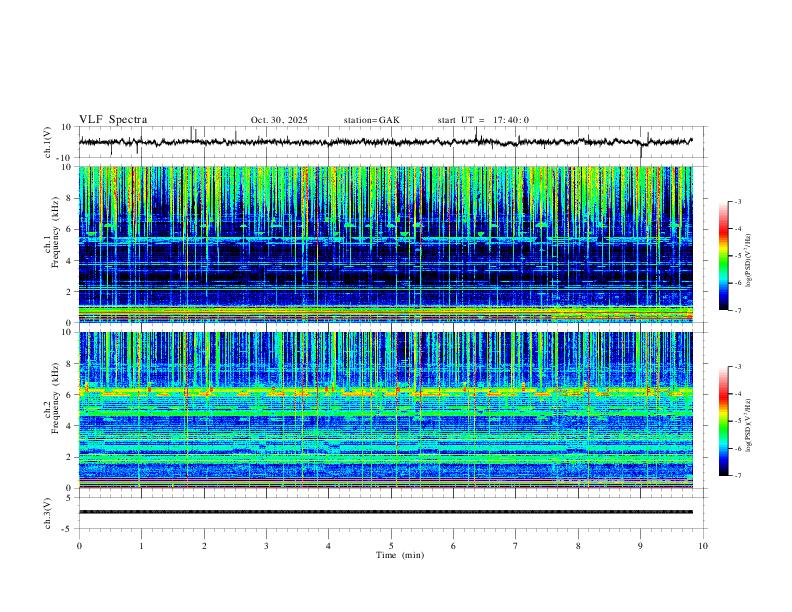The width and height of the screenshot is (792, 612).
Task: Click the '-3' tick on lower colorbar
Action: point(737,367)
